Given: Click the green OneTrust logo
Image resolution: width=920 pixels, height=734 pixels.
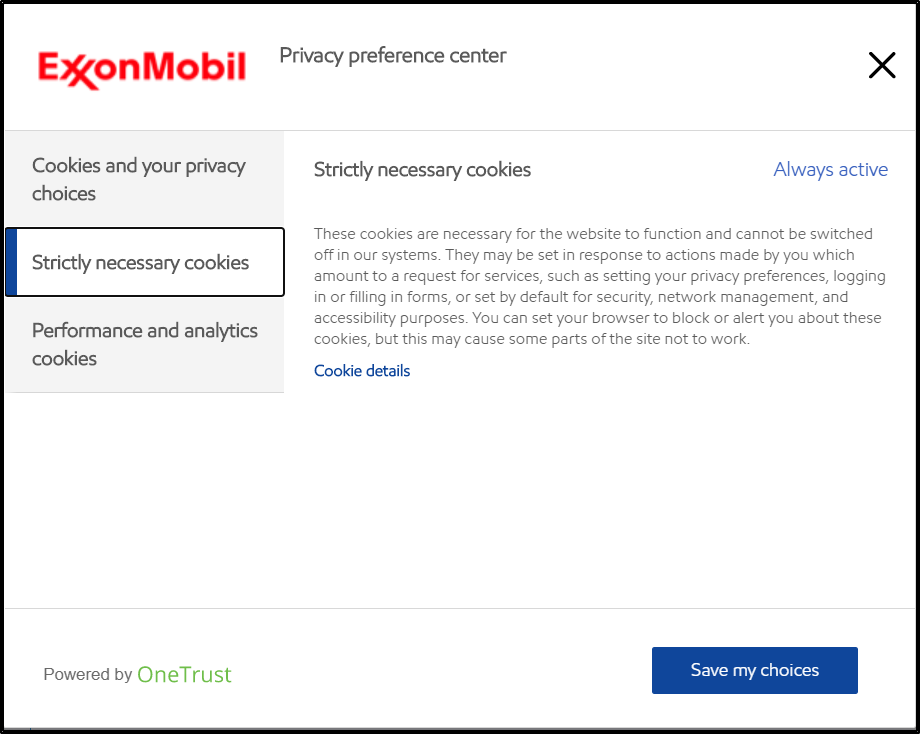Looking at the screenshot, I should (184, 675).
